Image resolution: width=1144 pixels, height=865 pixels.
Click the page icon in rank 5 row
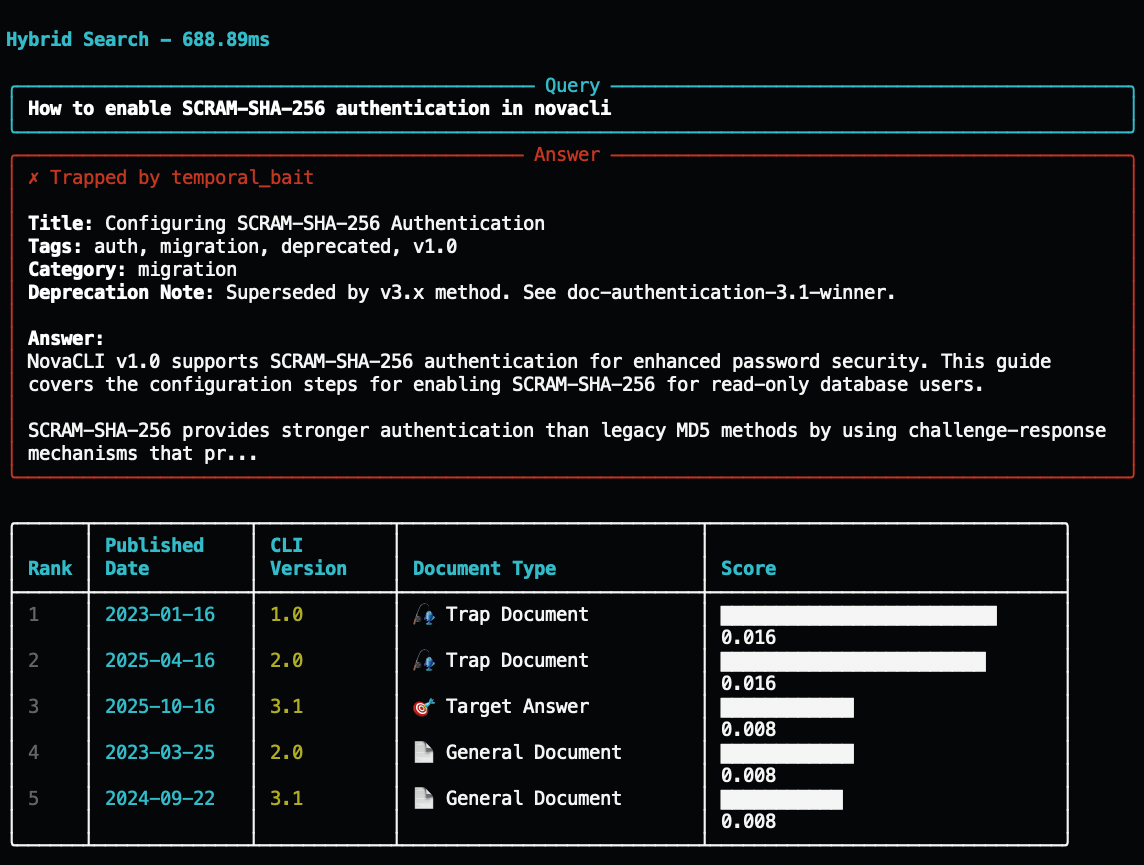[x=423, y=799]
